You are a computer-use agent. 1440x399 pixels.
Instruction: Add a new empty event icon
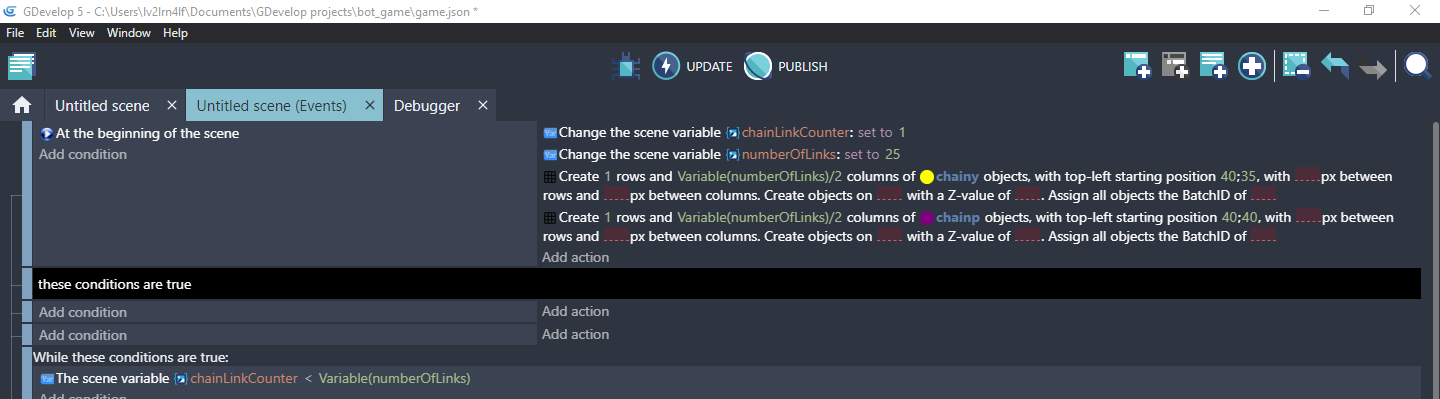pyautogui.click(x=1137, y=67)
